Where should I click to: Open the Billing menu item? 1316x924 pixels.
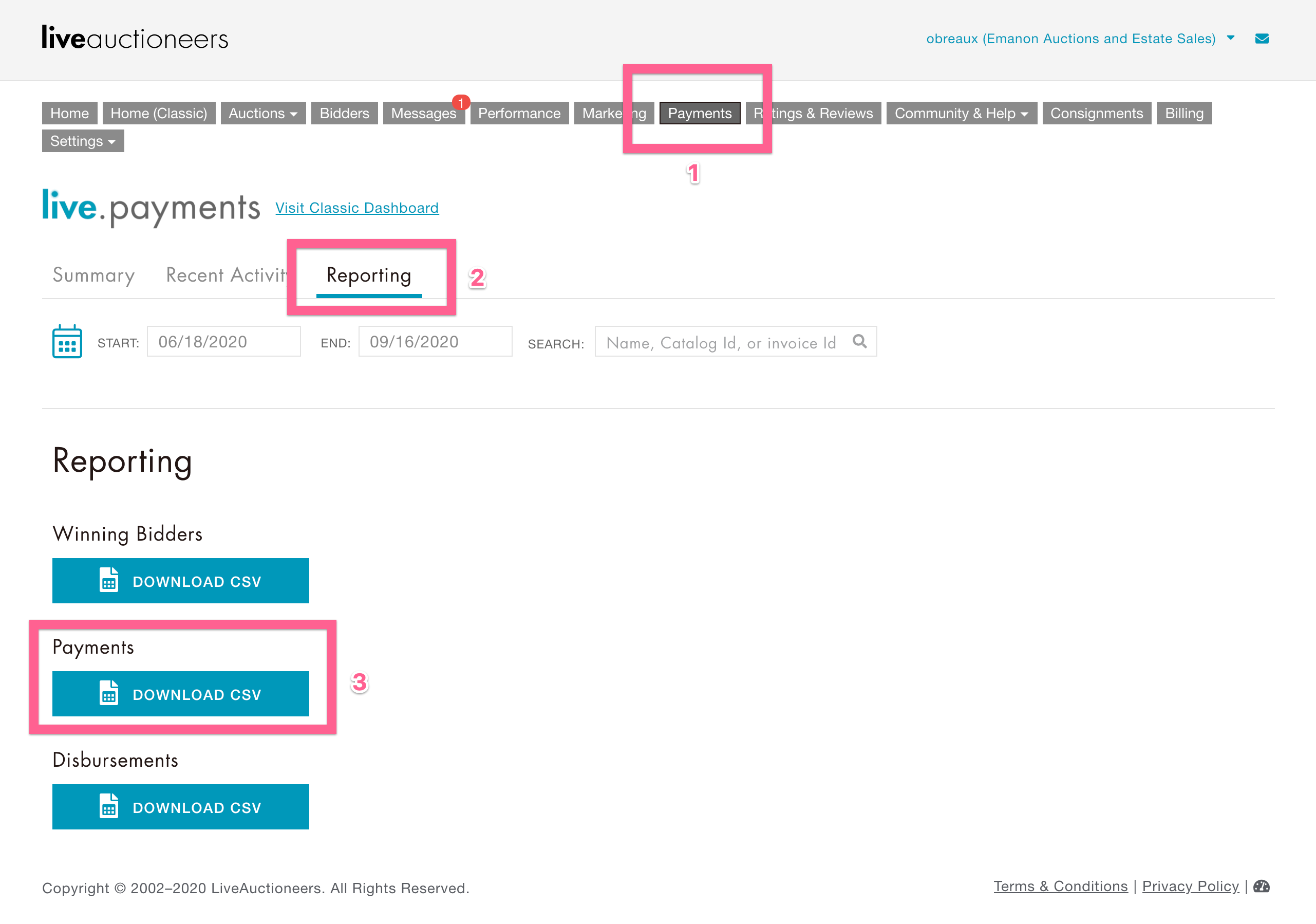(x=1184, y=113)
